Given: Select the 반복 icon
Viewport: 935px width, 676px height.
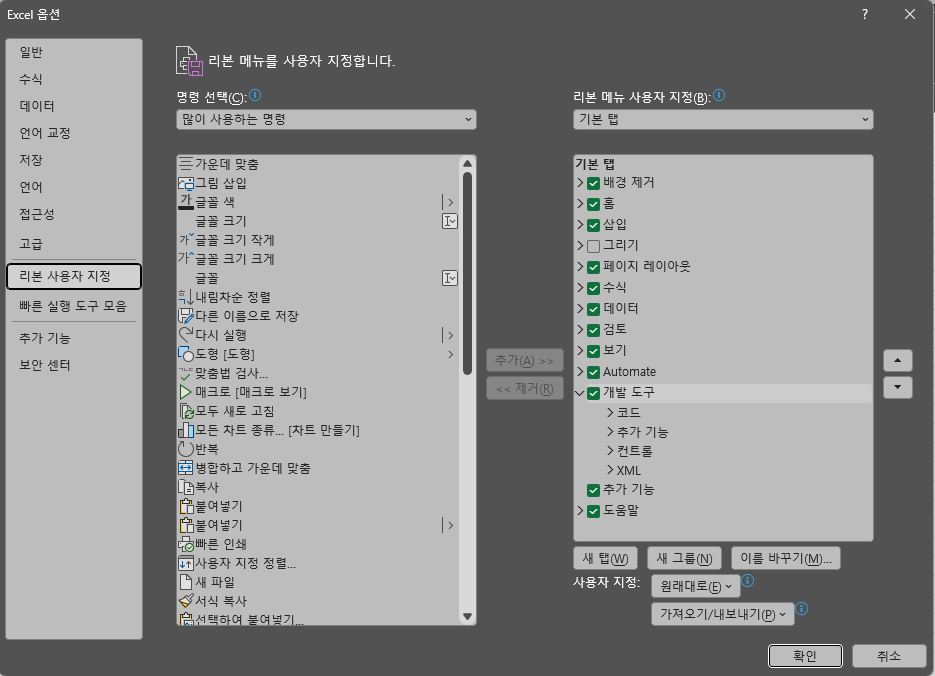Looking at the screenshot, I should tap(186, 449).
